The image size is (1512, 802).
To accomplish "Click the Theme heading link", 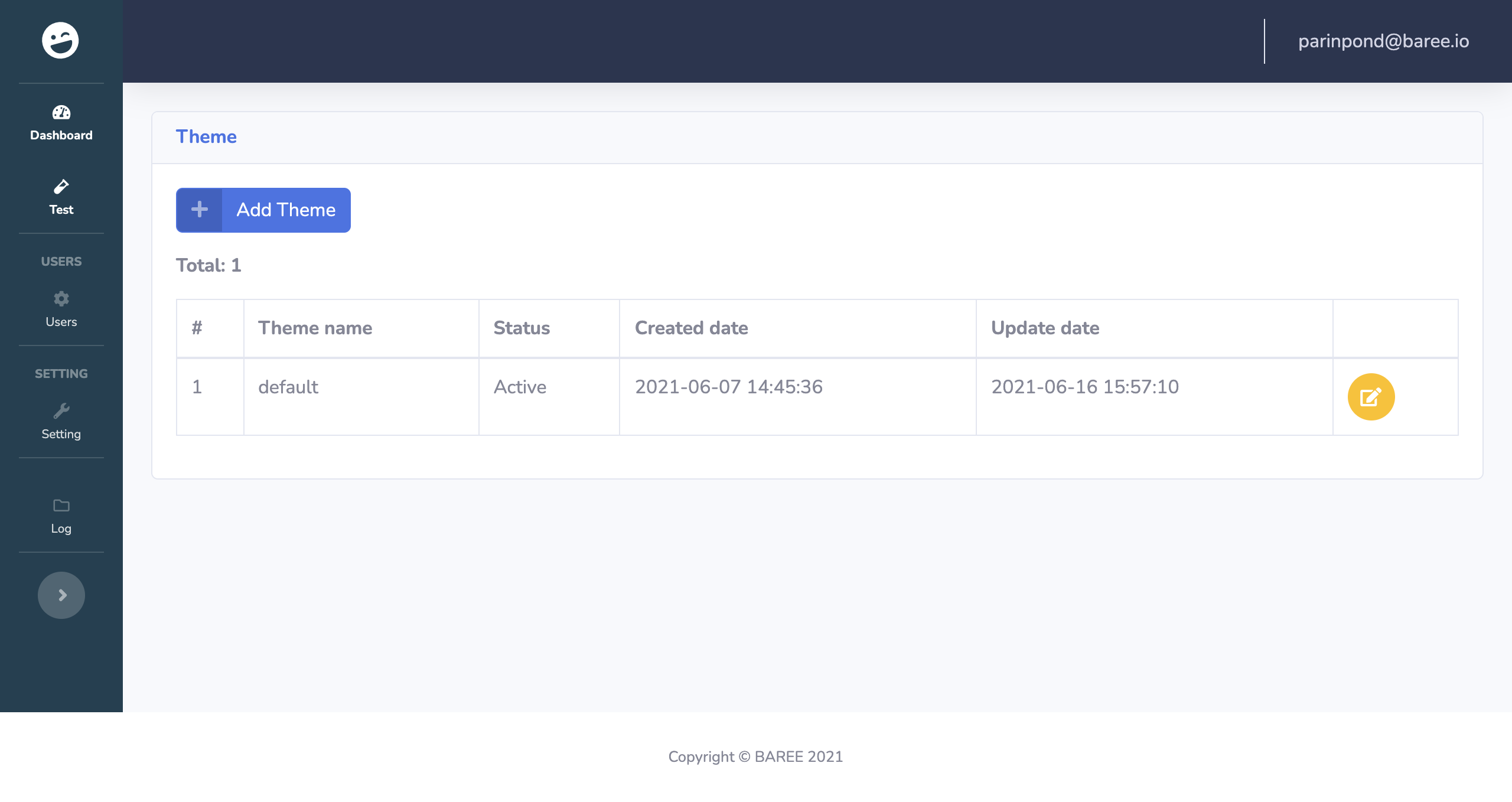I will [206, 136].
